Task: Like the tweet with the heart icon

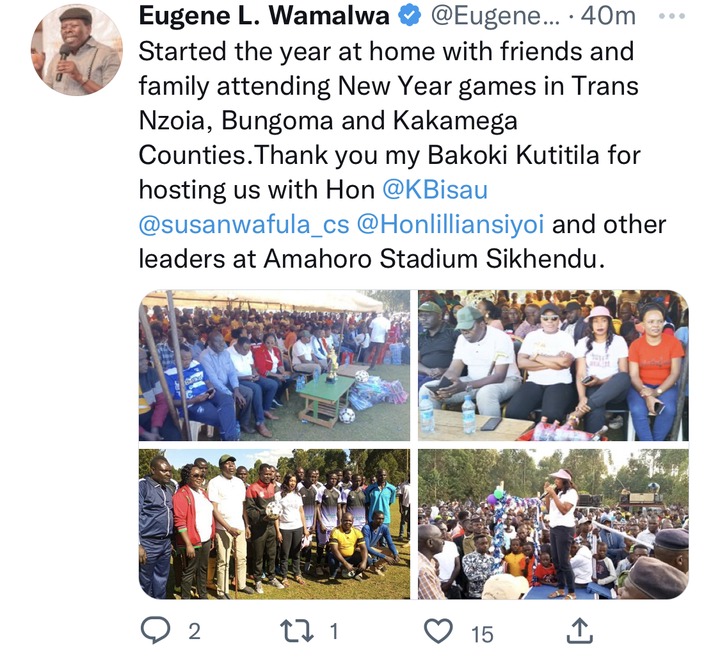Action: (438, 631)
